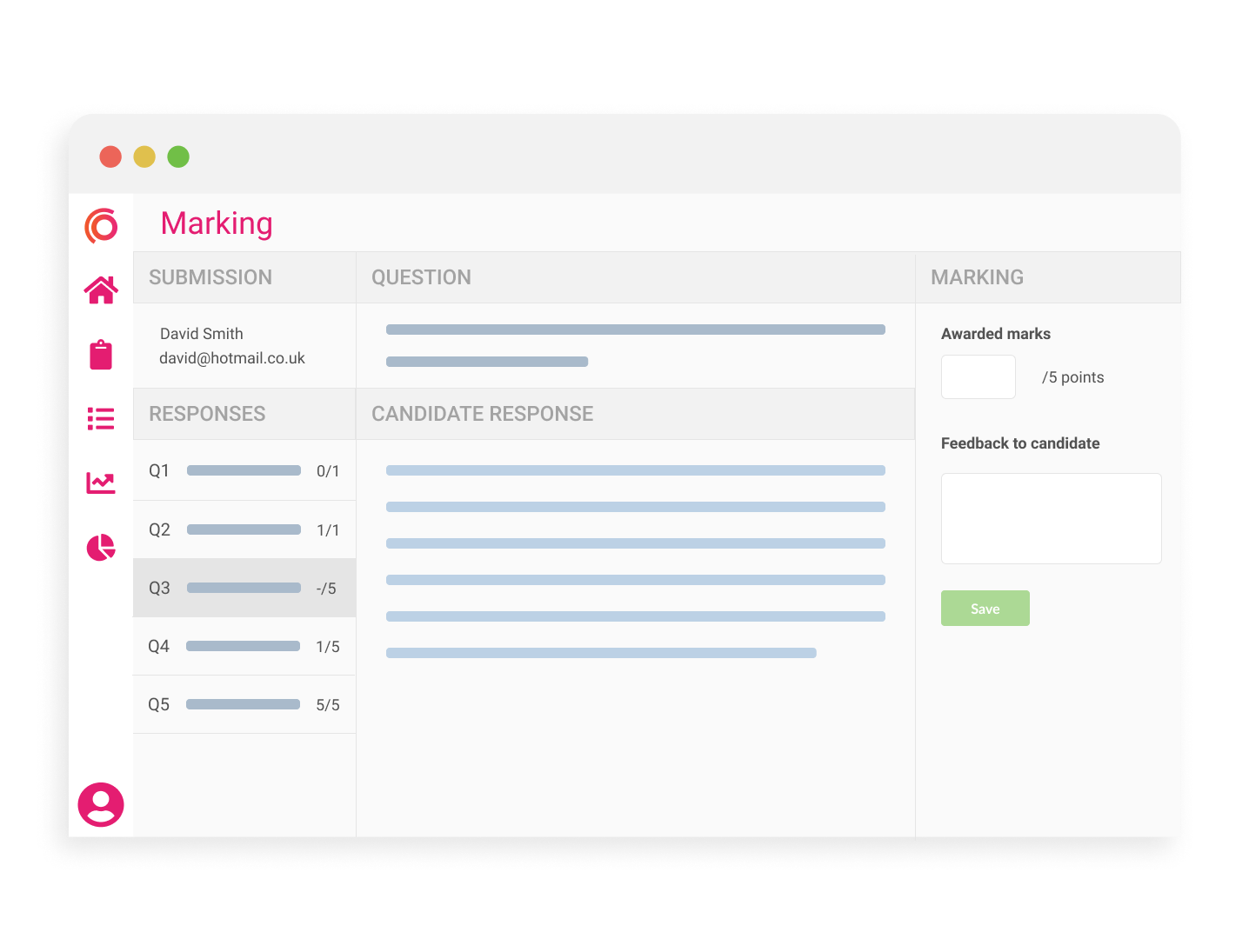Open the clipboard assessments icon

point(101,355)
